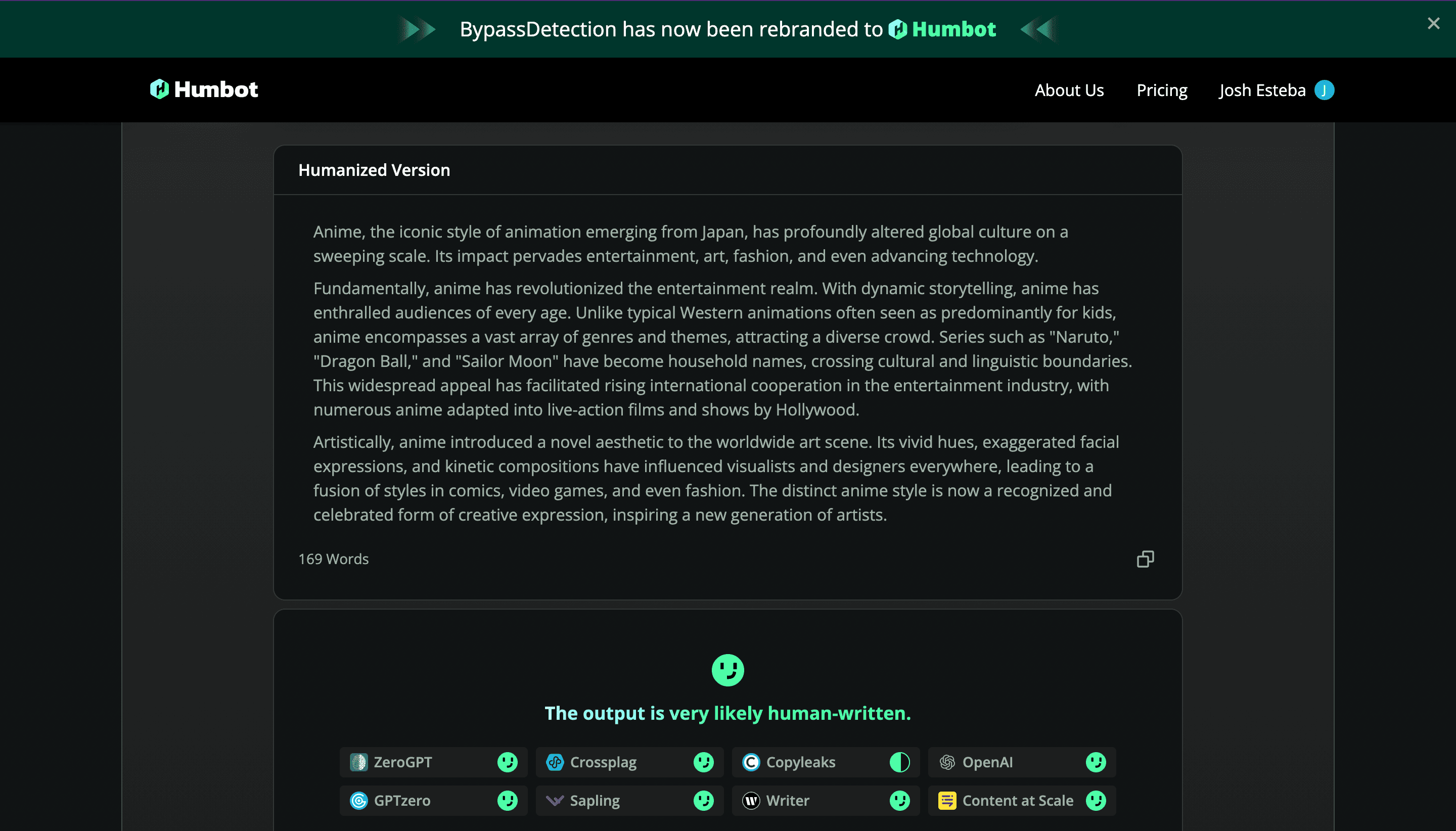
Task: Click the OpenAI detector logo
Action: pos(947,762)
